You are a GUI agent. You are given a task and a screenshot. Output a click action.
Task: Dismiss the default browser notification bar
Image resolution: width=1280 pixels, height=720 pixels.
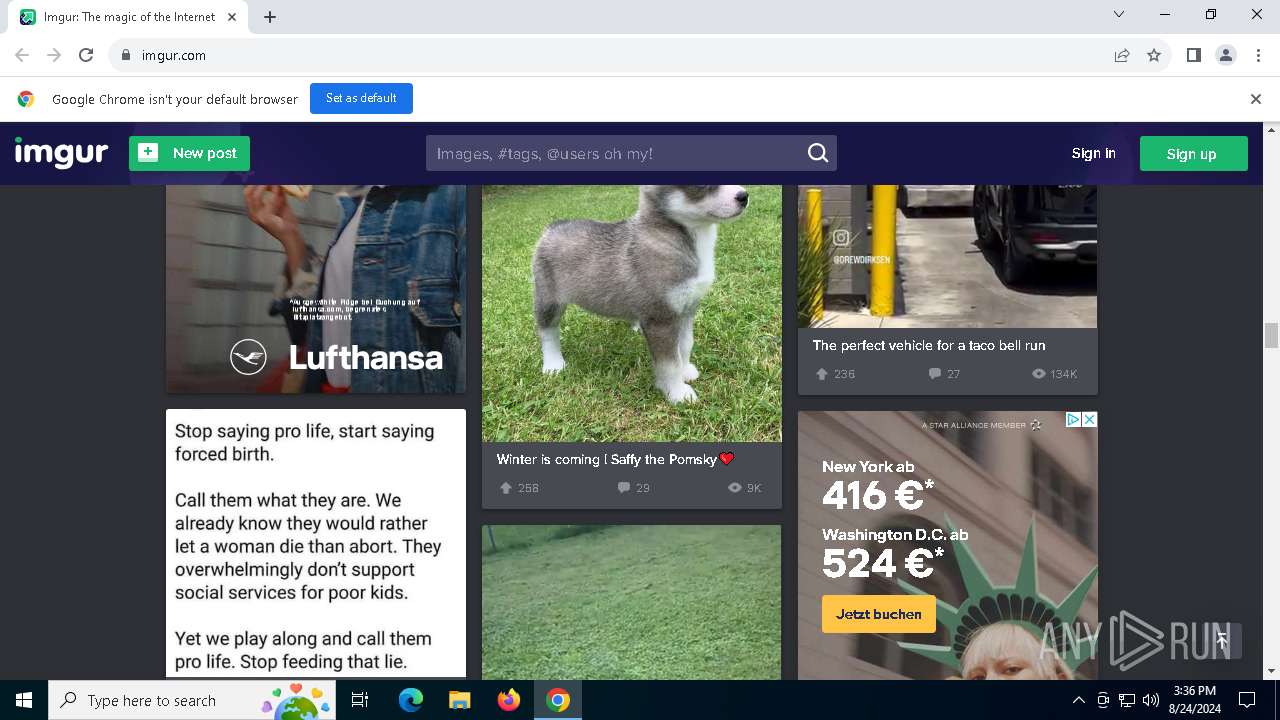(1256, 99)
